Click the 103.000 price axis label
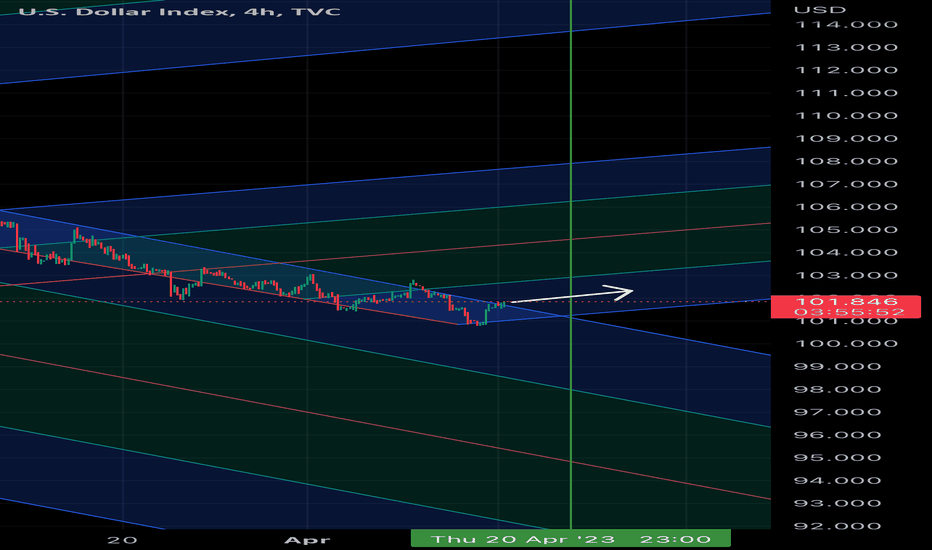The image size is (932, 550). (x=846, y=275)
